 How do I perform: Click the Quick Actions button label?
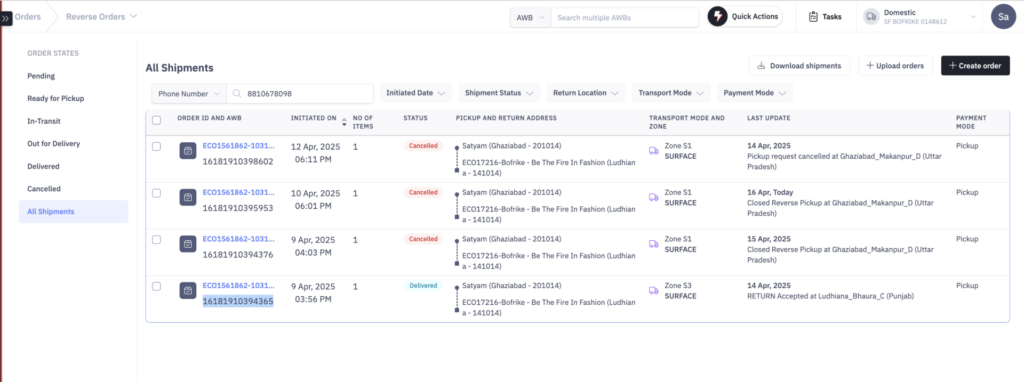755,17
